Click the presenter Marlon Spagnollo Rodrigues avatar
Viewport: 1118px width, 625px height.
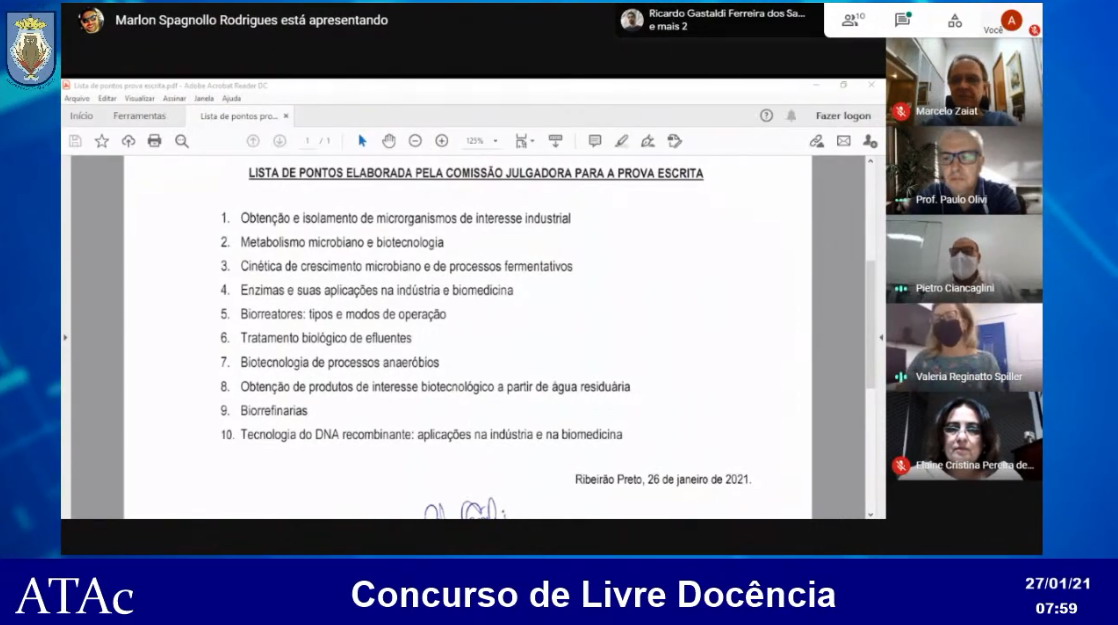click(x=91, y=20)
